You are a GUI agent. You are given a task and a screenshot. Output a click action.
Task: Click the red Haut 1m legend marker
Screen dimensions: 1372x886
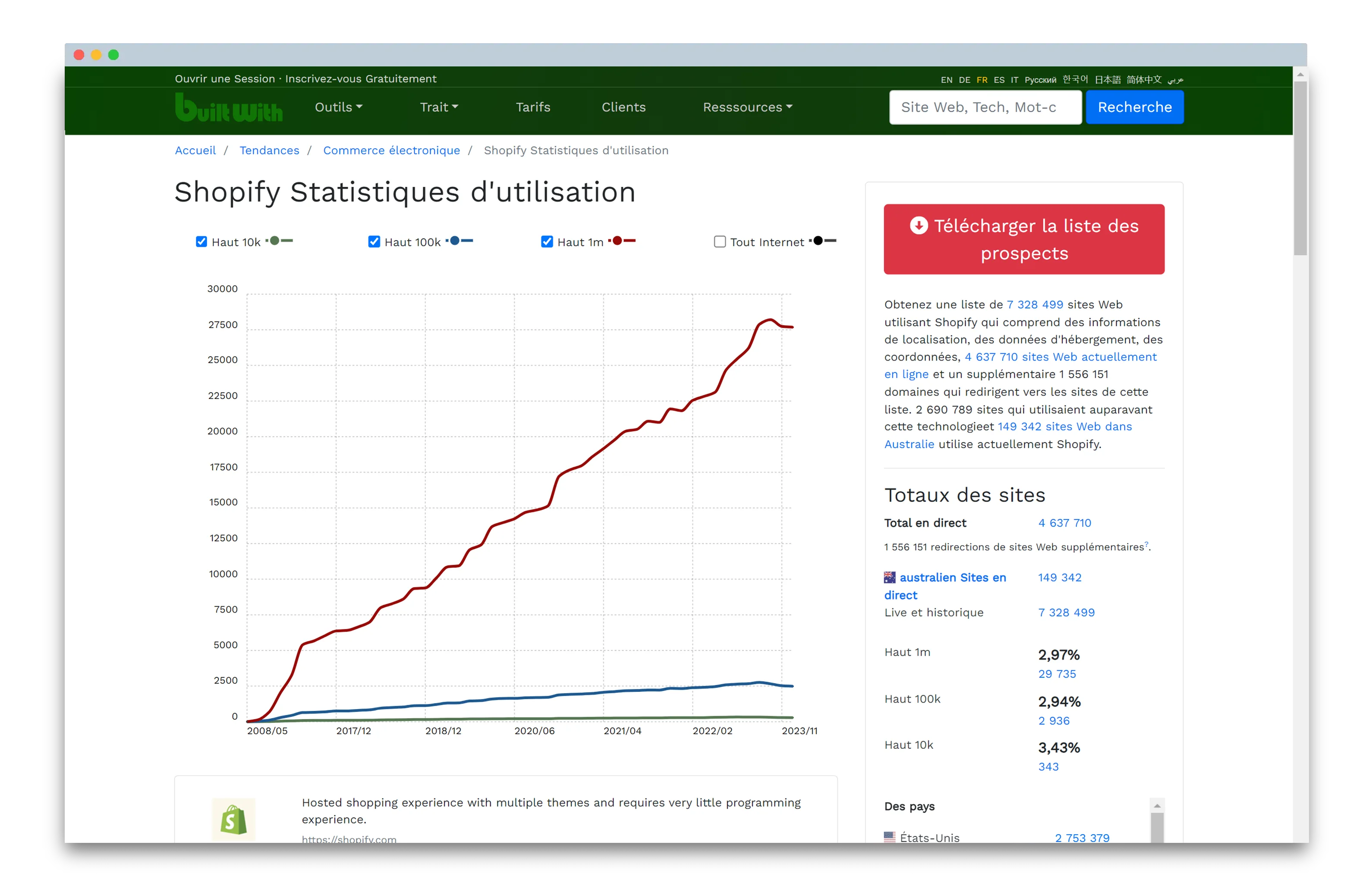[622, 241]
